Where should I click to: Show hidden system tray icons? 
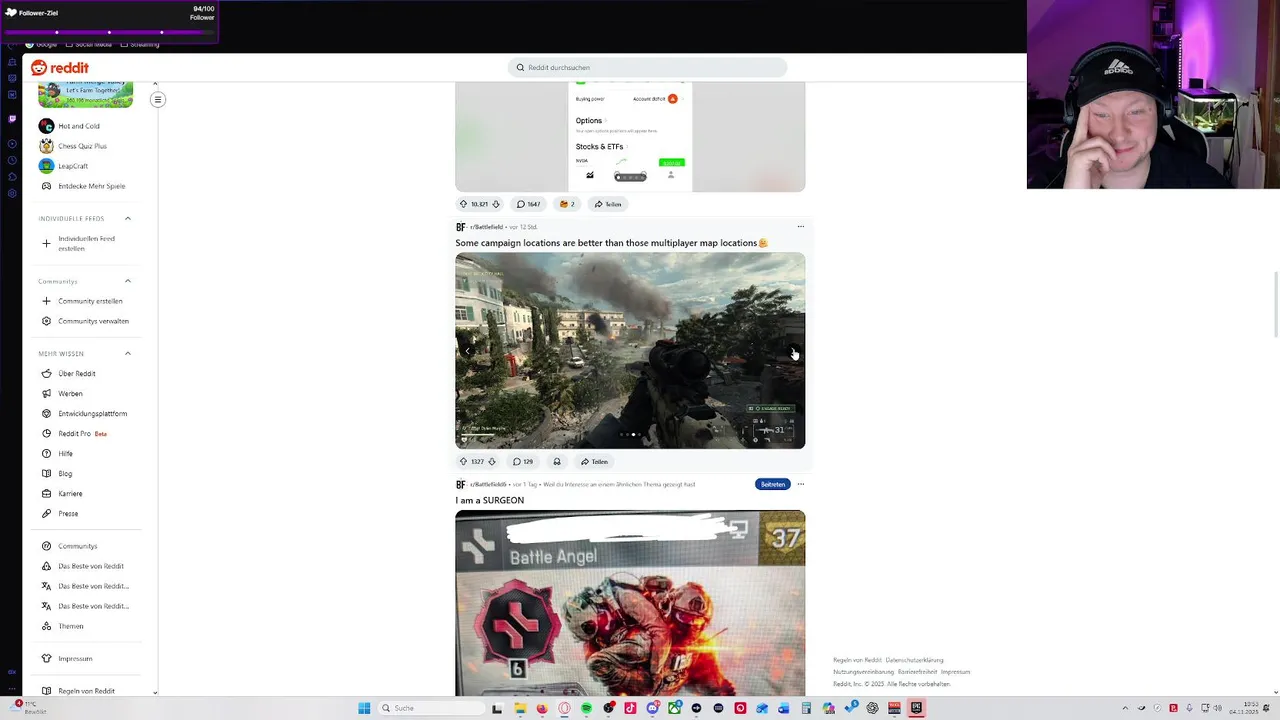click(1125, 708)
